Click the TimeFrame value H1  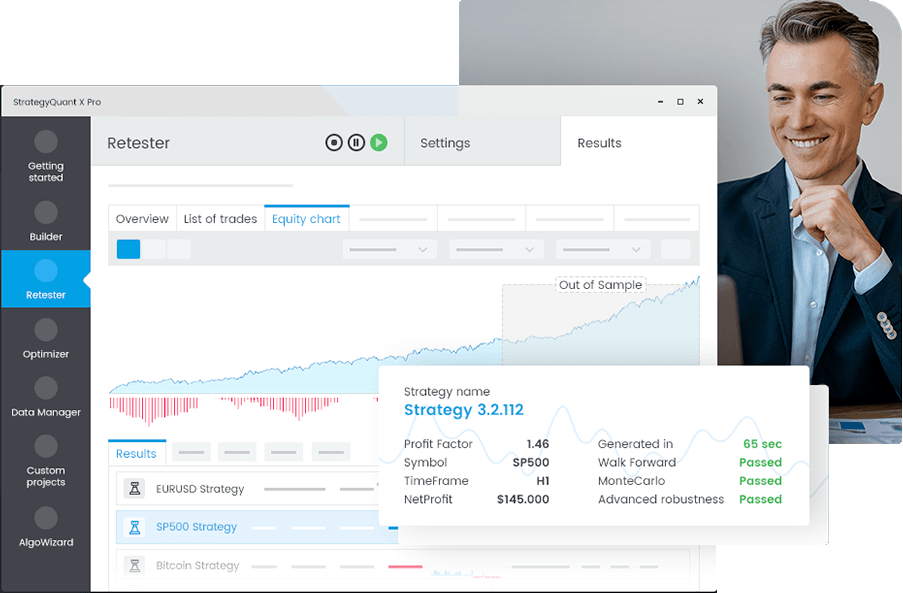pyautogui.click(x=542, y=481)
